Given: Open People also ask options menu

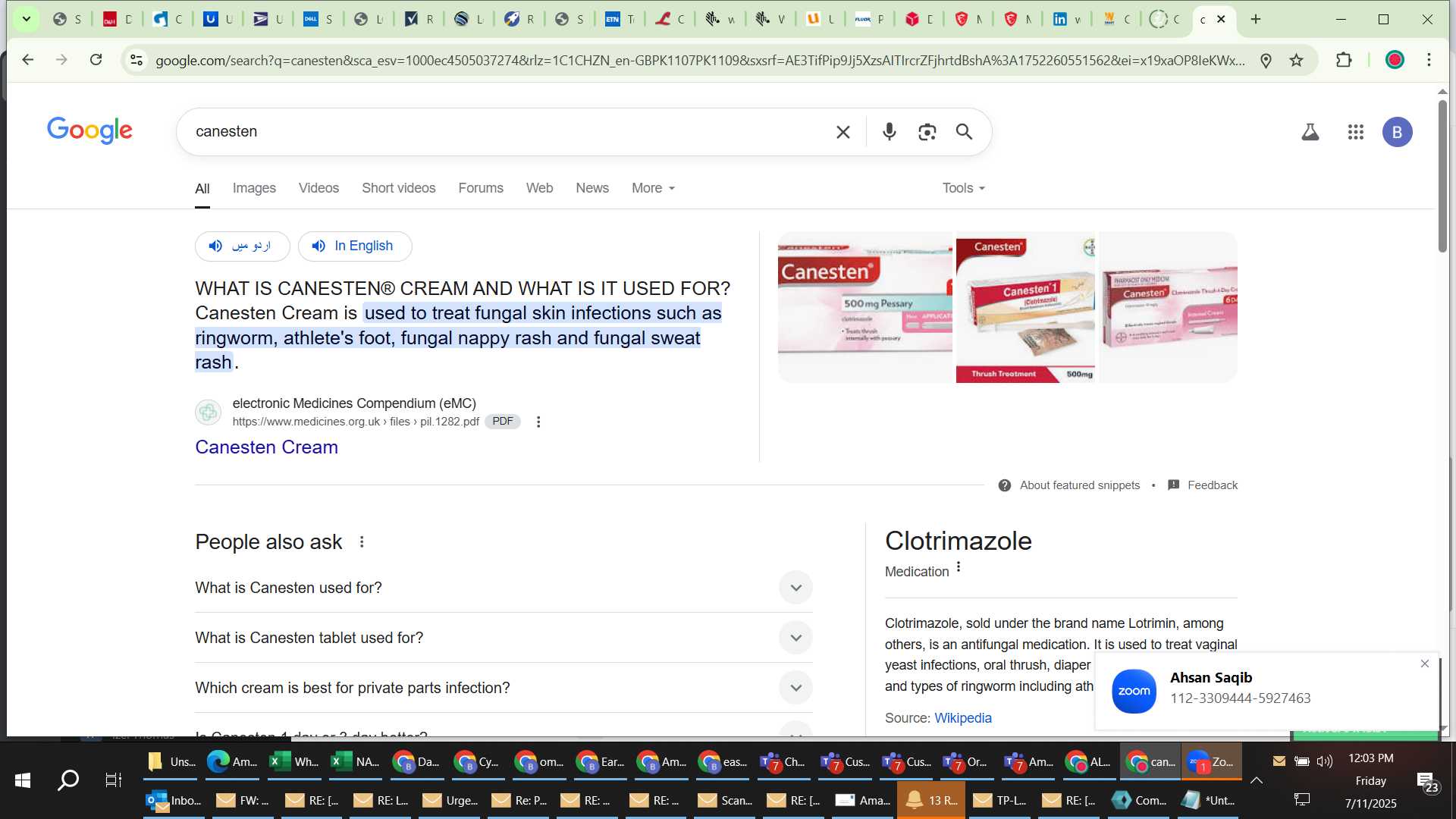Looking at the screenshot, I should [x=362, y=542].
